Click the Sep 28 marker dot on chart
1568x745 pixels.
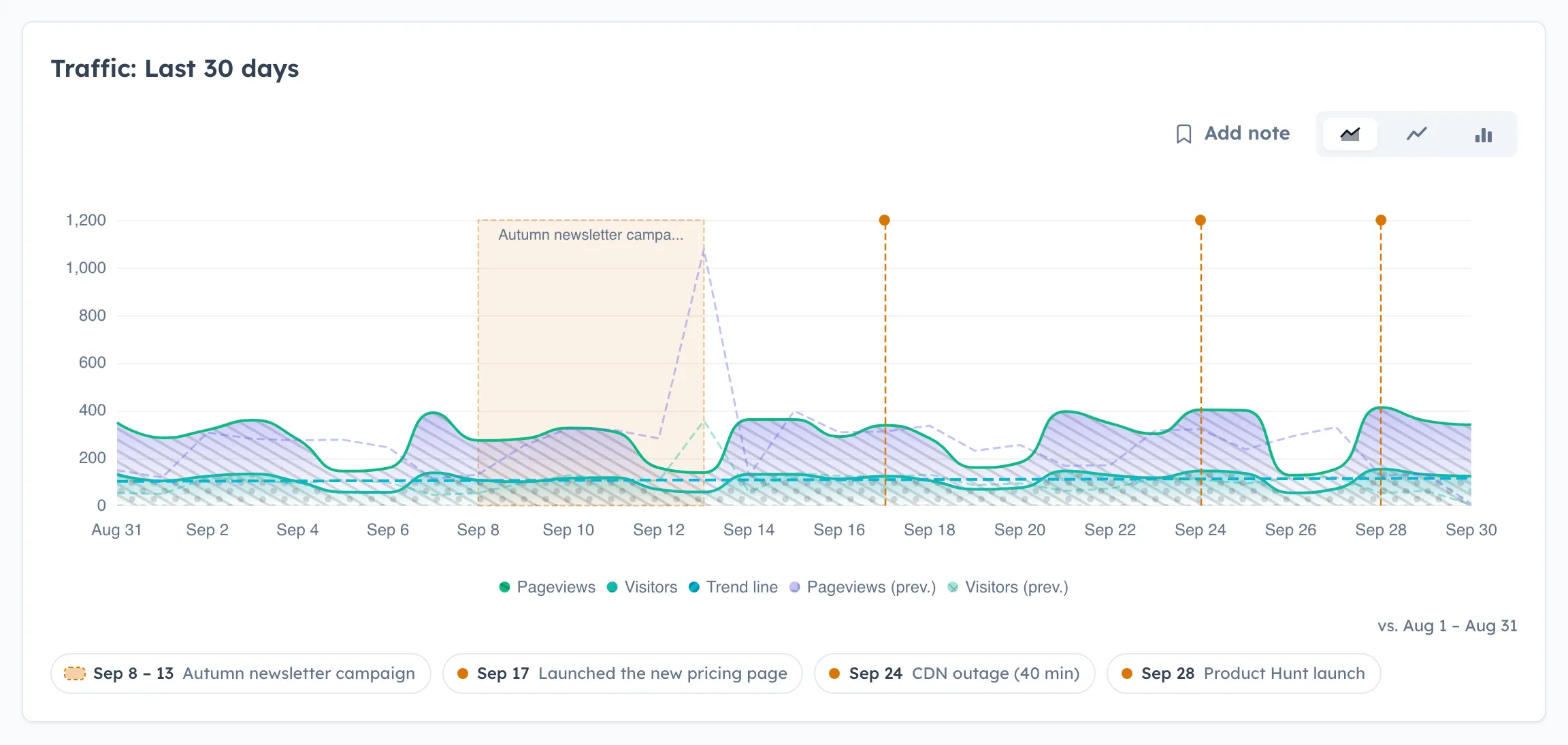(1381, 220)
